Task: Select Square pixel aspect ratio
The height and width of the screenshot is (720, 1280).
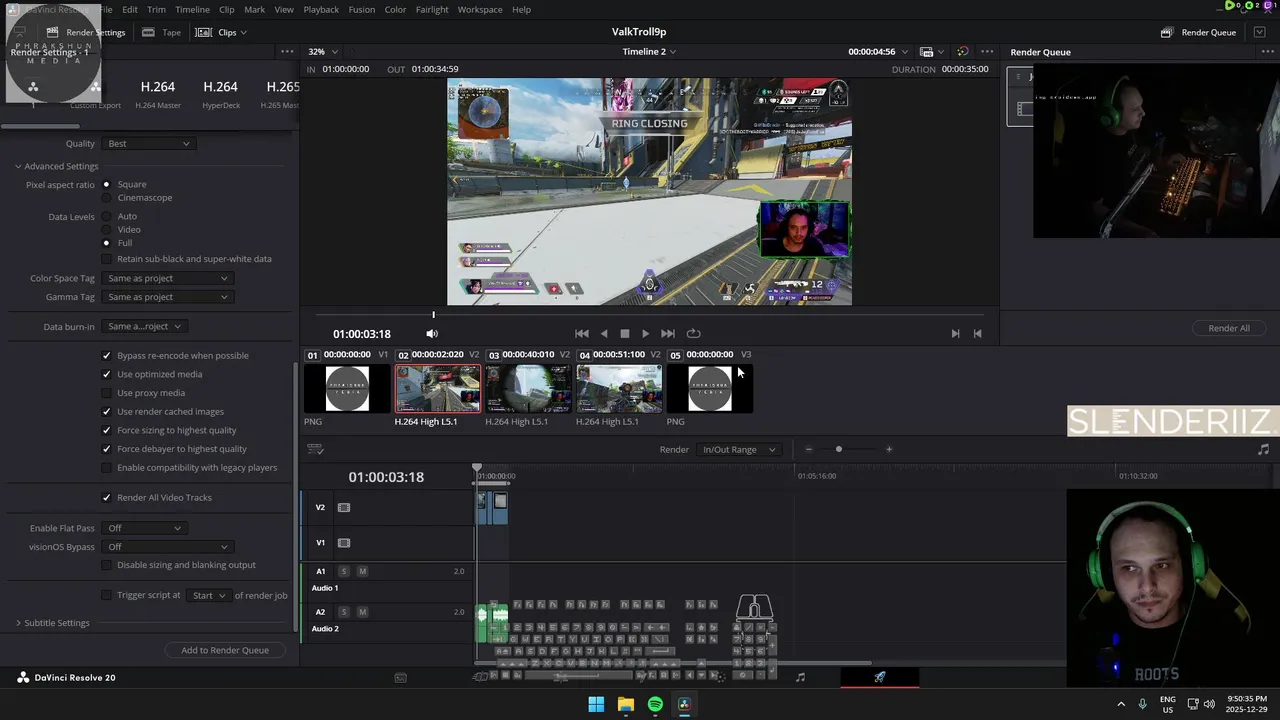Action: [107, 185]
